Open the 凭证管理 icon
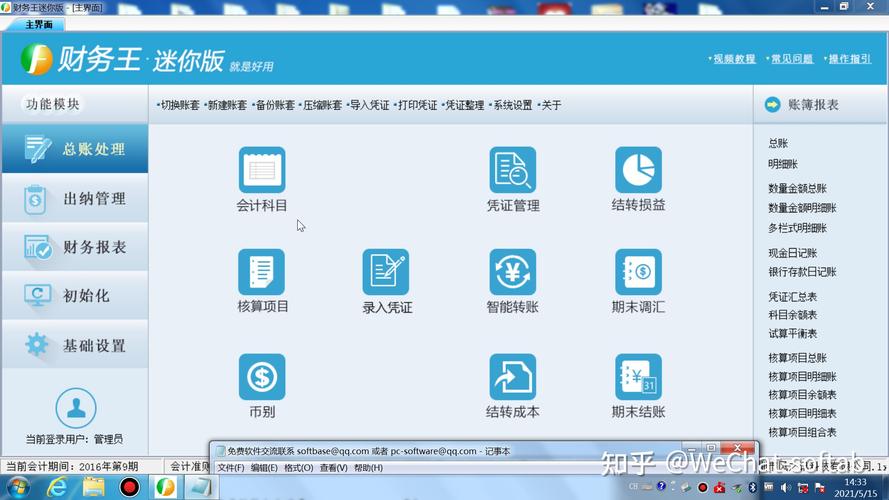The width and height of the screenshot is (889, 500). tap(513, 170)
